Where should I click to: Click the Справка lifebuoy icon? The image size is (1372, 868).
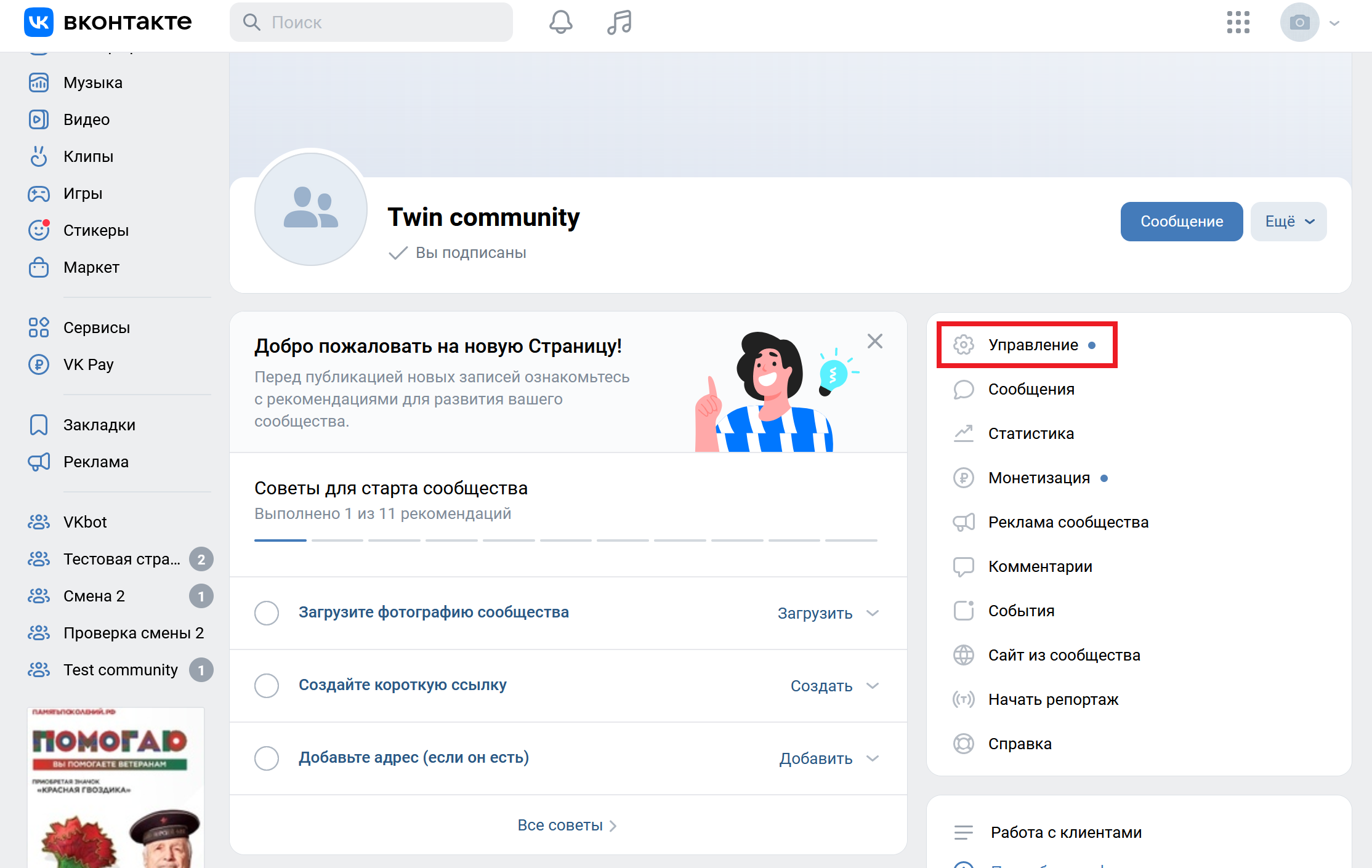(964, 744)
